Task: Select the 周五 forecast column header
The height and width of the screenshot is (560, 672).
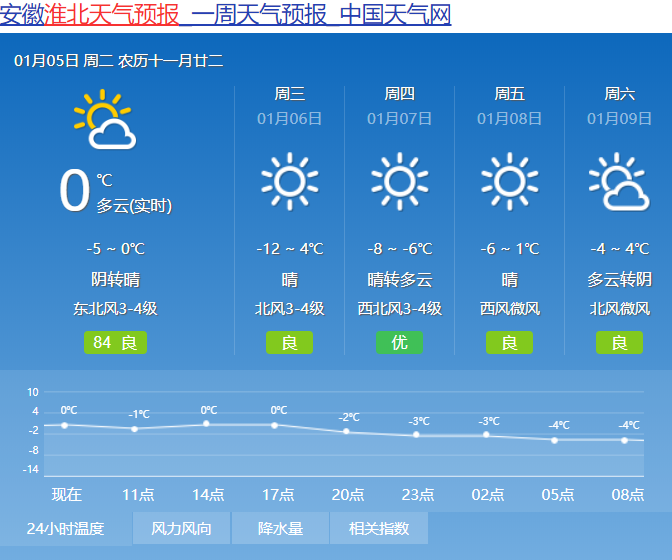Action: pyautogui.click(x=509, y=94)
